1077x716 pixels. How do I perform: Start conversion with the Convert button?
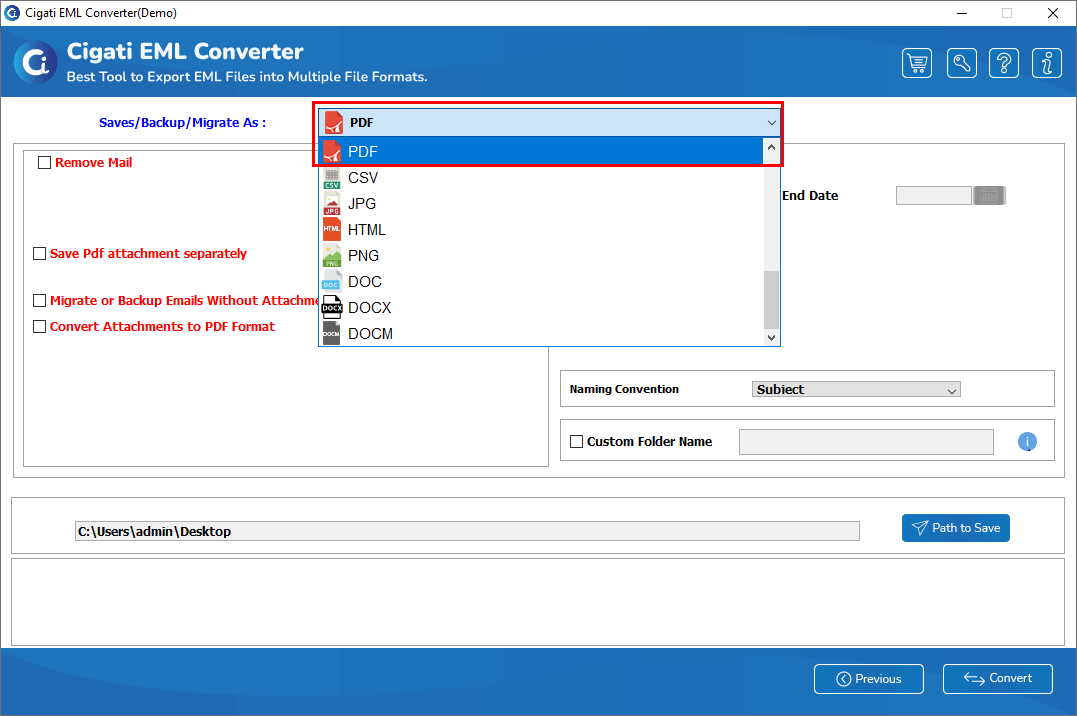[997, 679]
